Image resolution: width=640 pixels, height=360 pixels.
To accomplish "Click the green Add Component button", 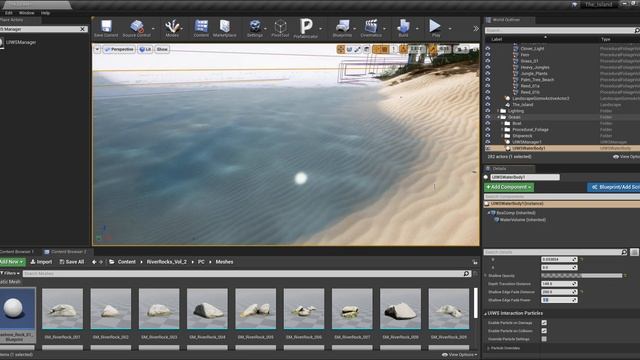I will [x=509, y=187].
